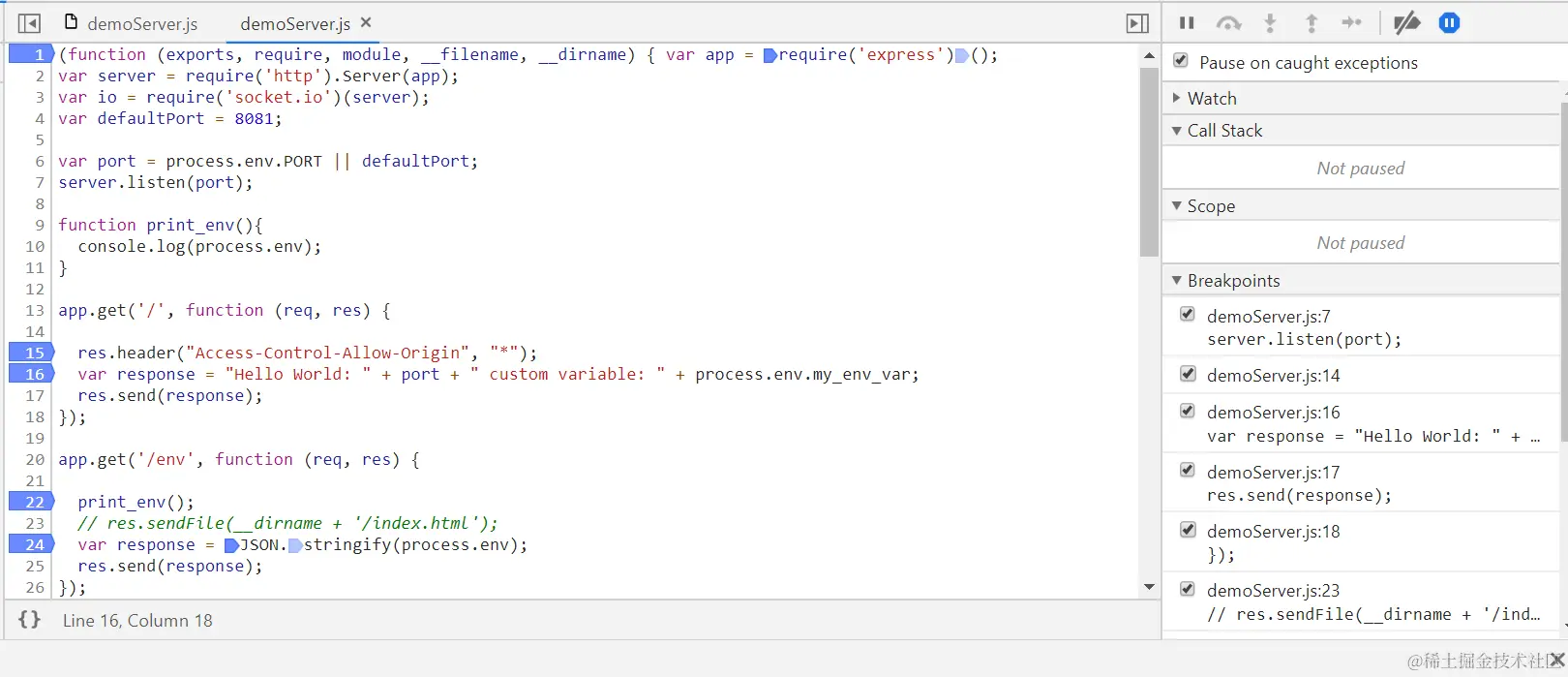Click the inline marker before stringify on line 24
This screenshot has height=677, width=1568.
pos(295,545)
